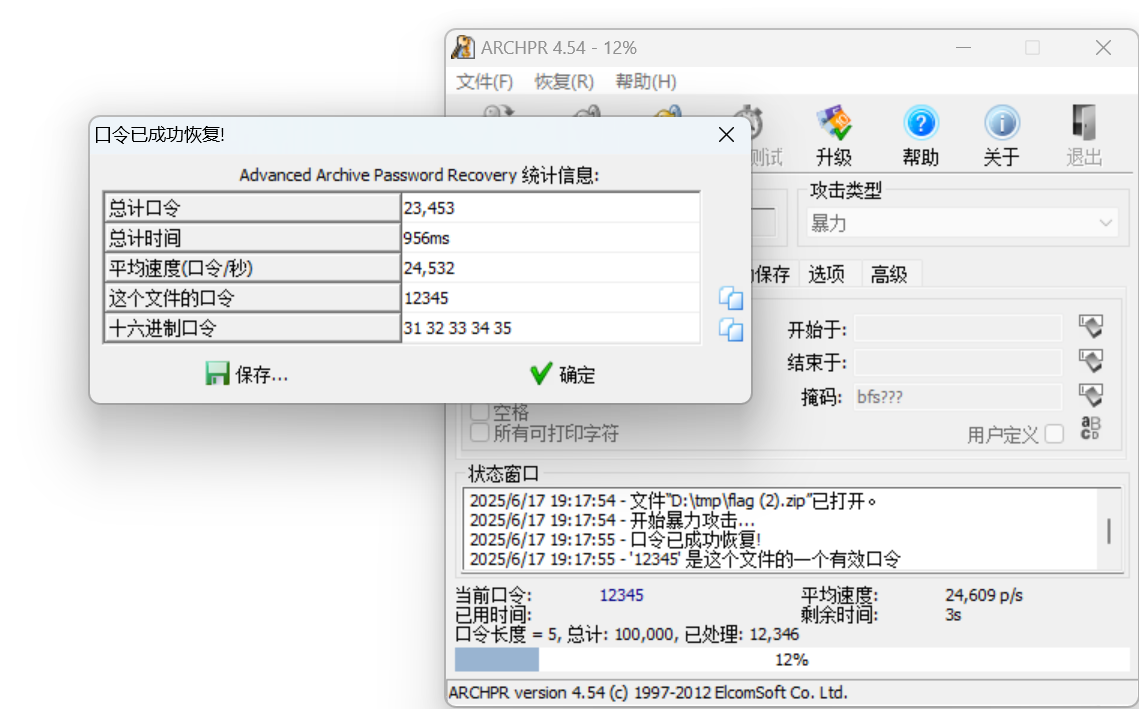This screenshot has height=709, width=1139.
Task: Open the 帮助(H) menu
Action: pyautogui.click(x=646, y=81)
